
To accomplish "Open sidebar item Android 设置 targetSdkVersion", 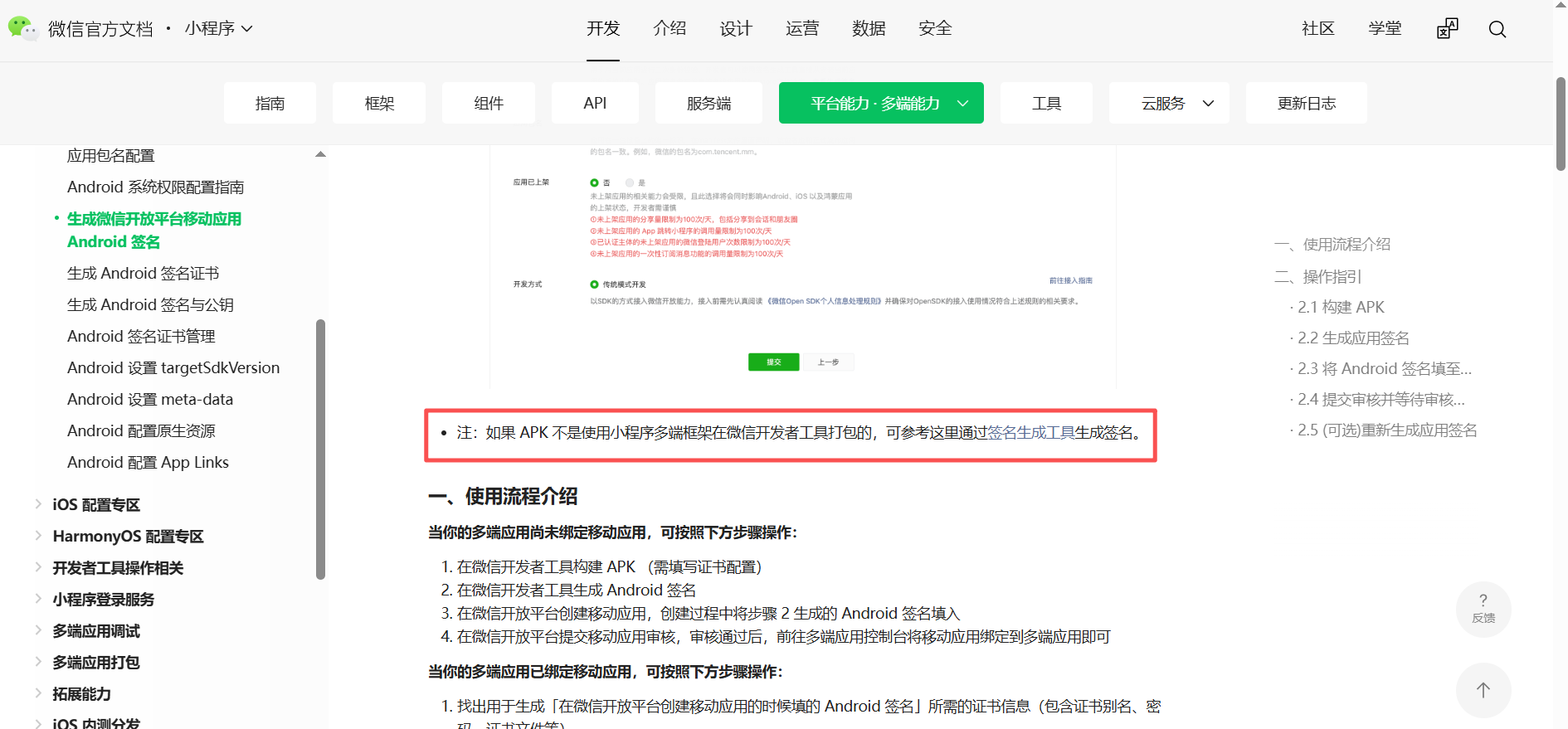I will (173, 368).
